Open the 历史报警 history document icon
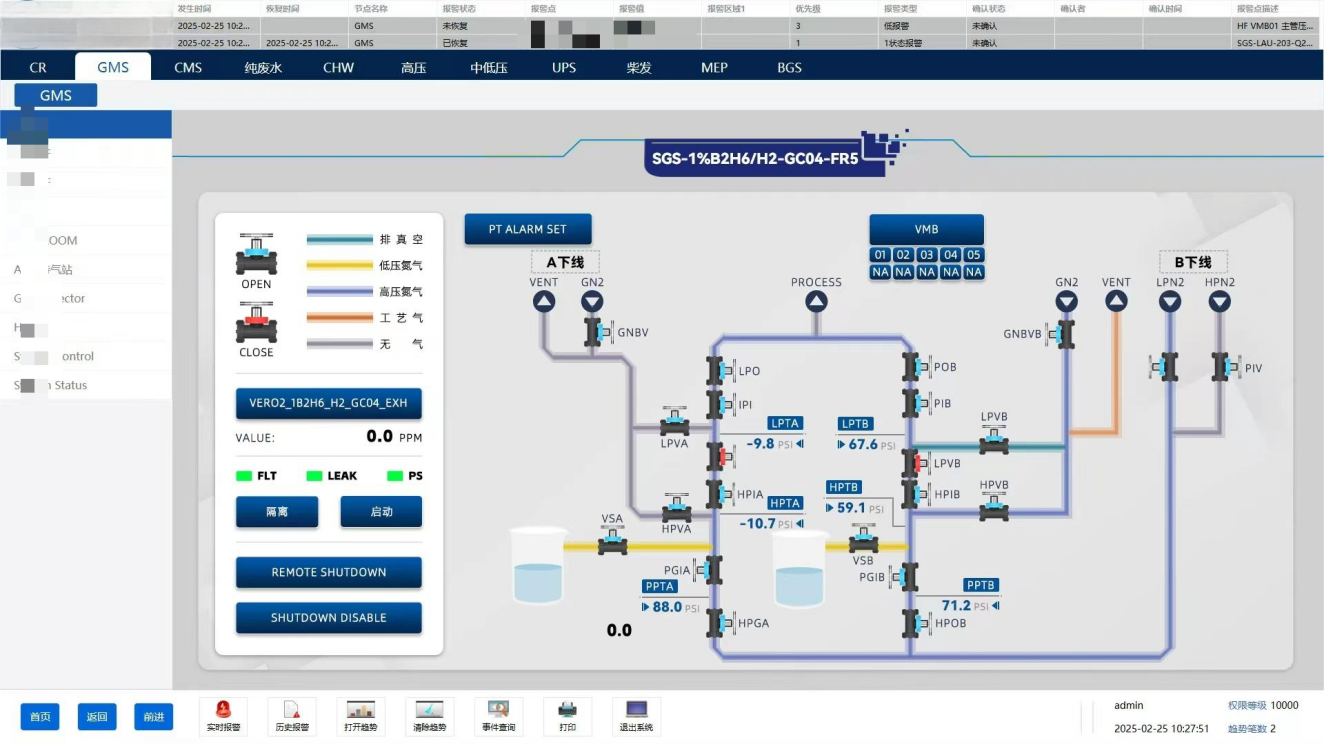 pos(292,709)
